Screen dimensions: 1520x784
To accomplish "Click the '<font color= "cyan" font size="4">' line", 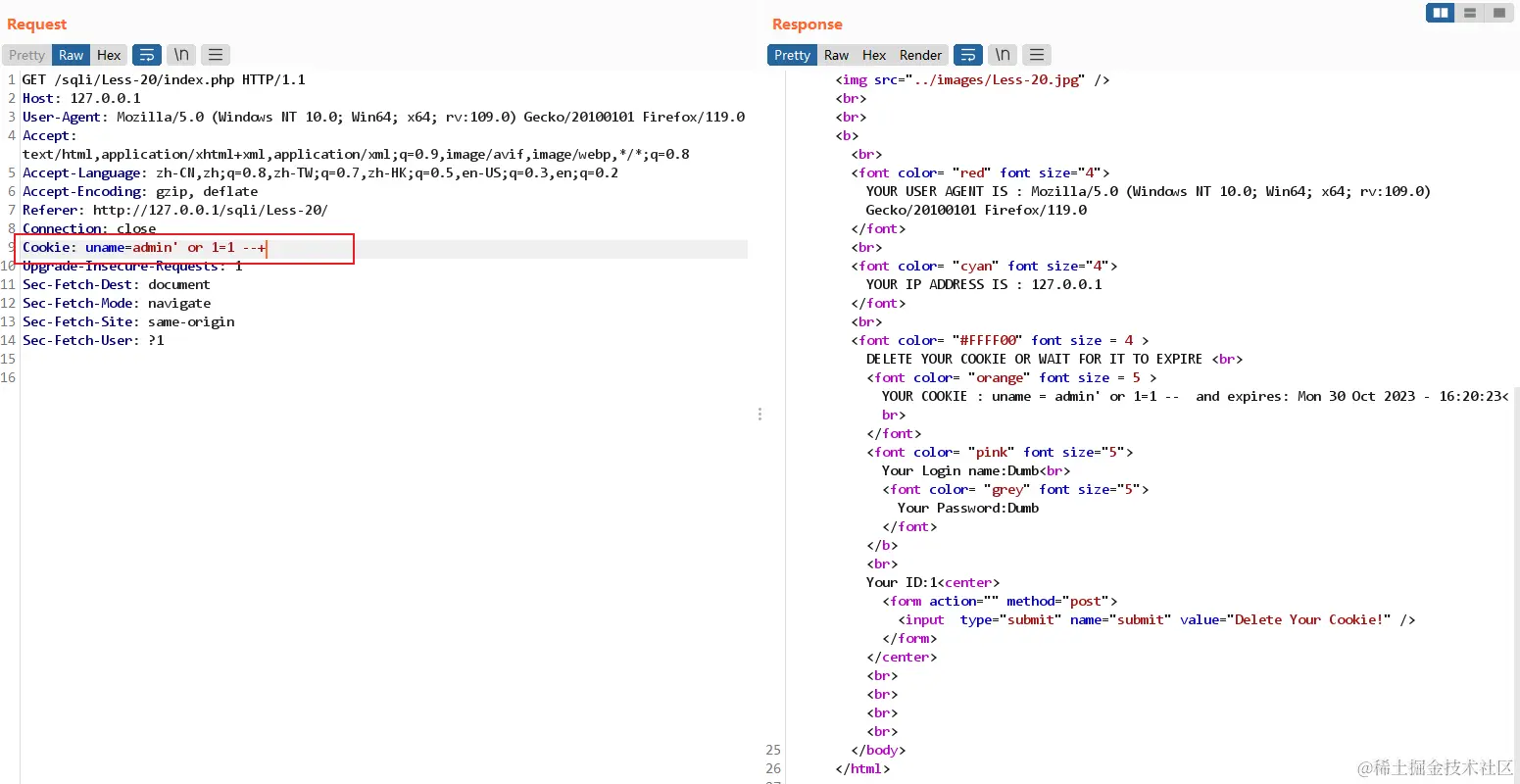I will click(x=984, y=266).
